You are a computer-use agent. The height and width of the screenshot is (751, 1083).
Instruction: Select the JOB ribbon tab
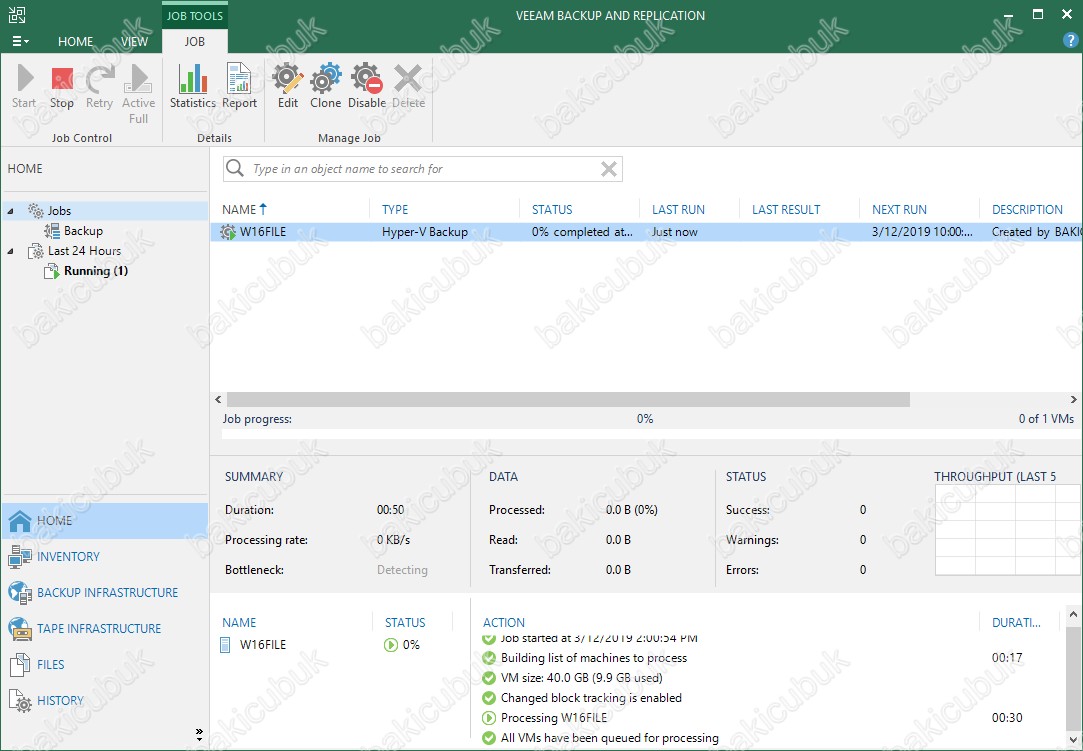[195, 41]
